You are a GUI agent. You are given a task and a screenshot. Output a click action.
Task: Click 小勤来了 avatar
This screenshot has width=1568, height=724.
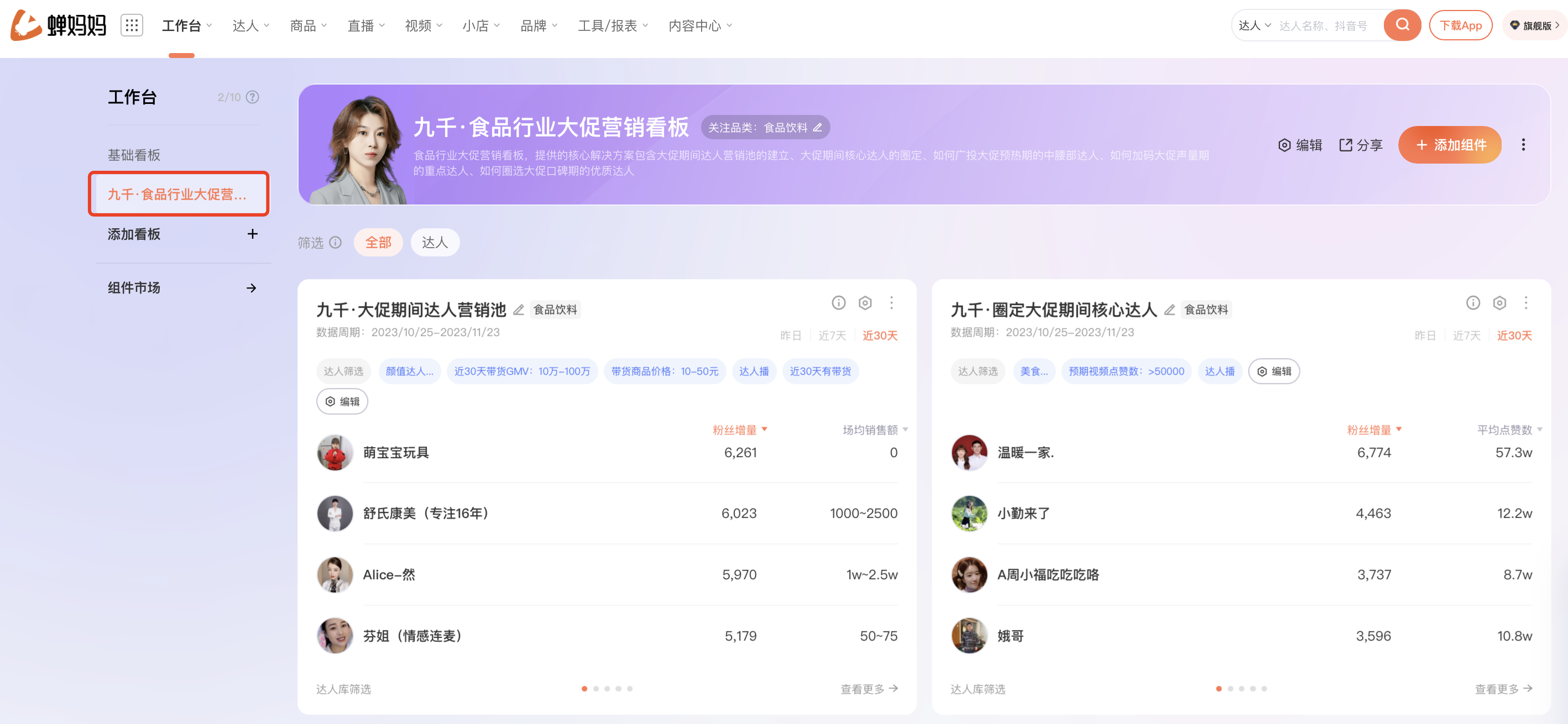969,513
